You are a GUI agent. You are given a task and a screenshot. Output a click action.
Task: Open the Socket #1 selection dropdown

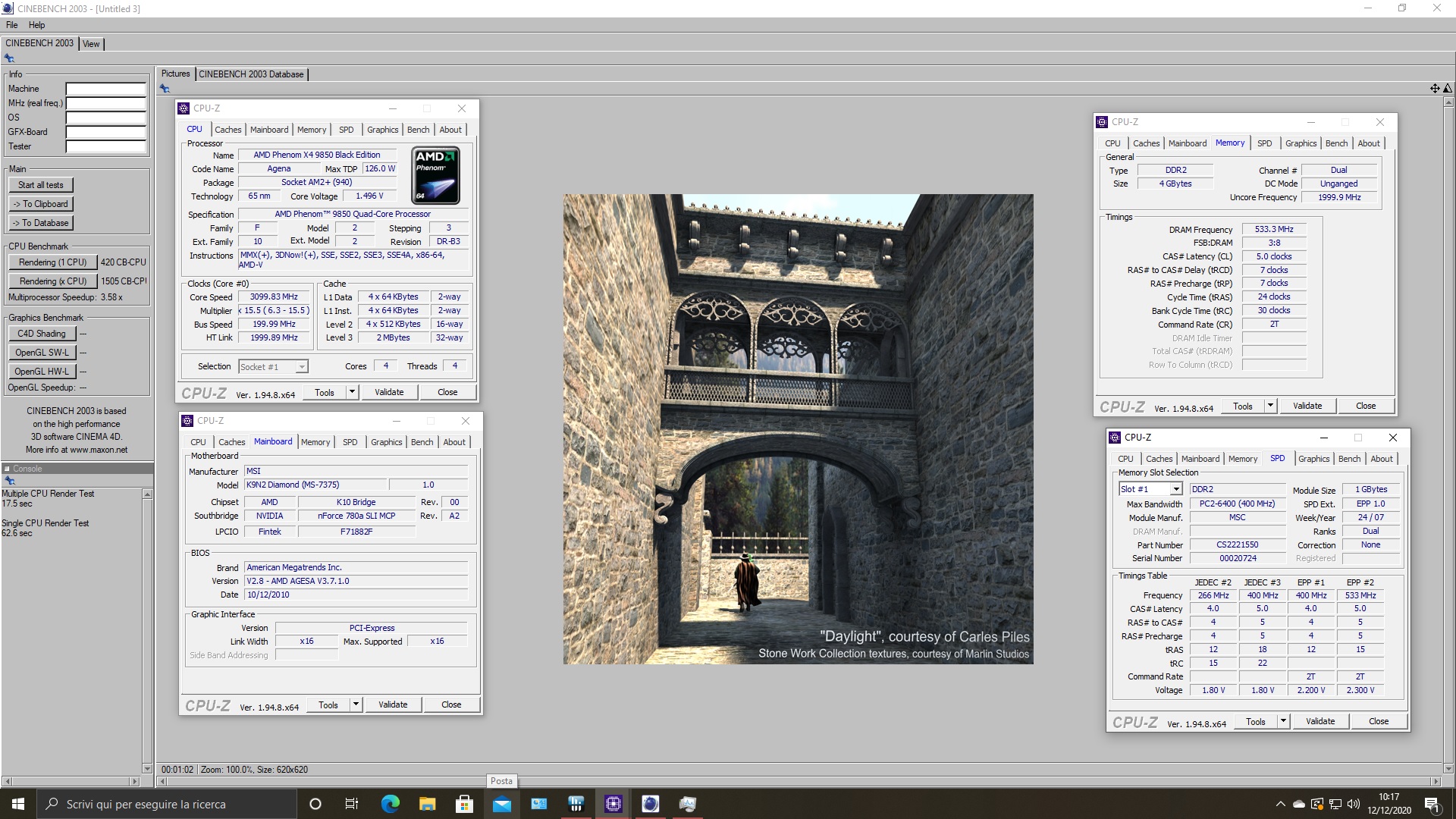[x=302, y=367]
